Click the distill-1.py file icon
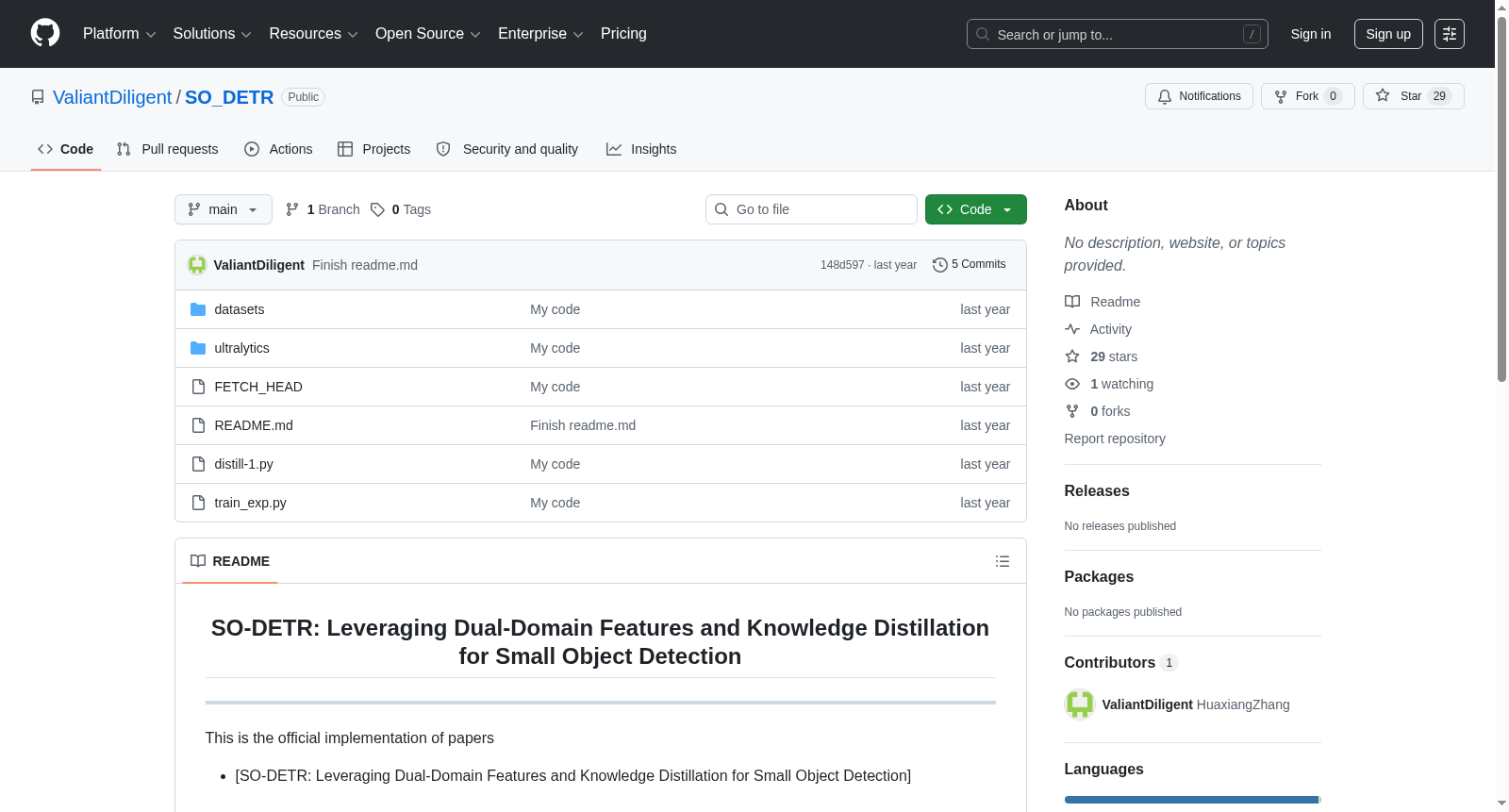 pyautogui.click(x=198, y=464)
